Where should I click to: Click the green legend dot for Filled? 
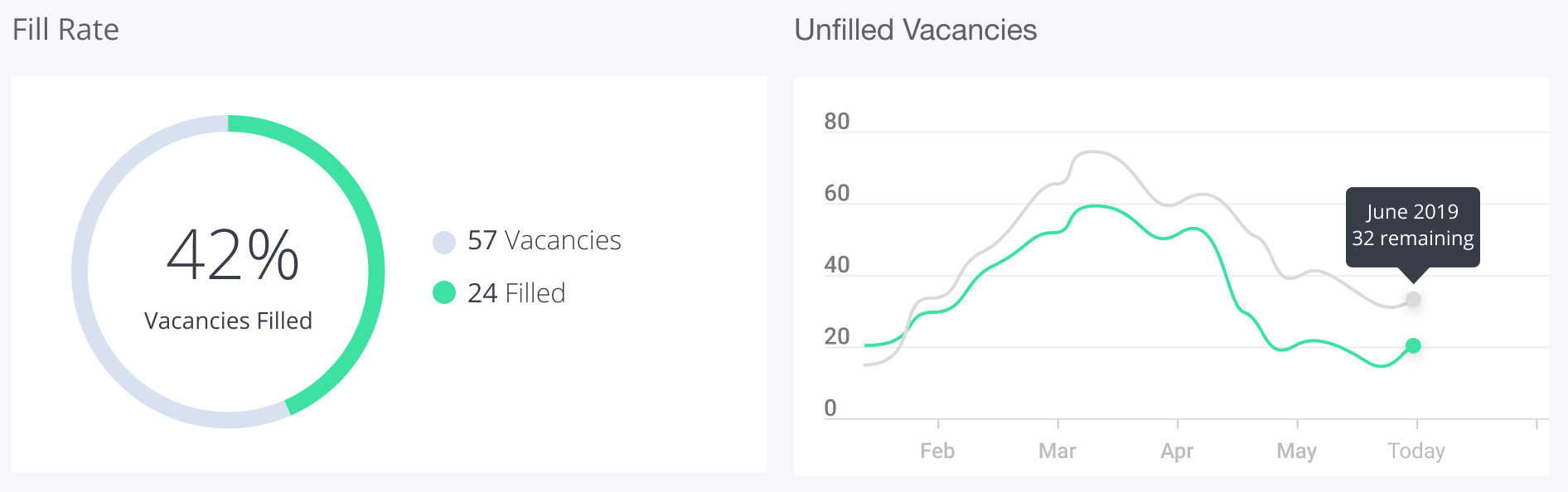point(444,292)
